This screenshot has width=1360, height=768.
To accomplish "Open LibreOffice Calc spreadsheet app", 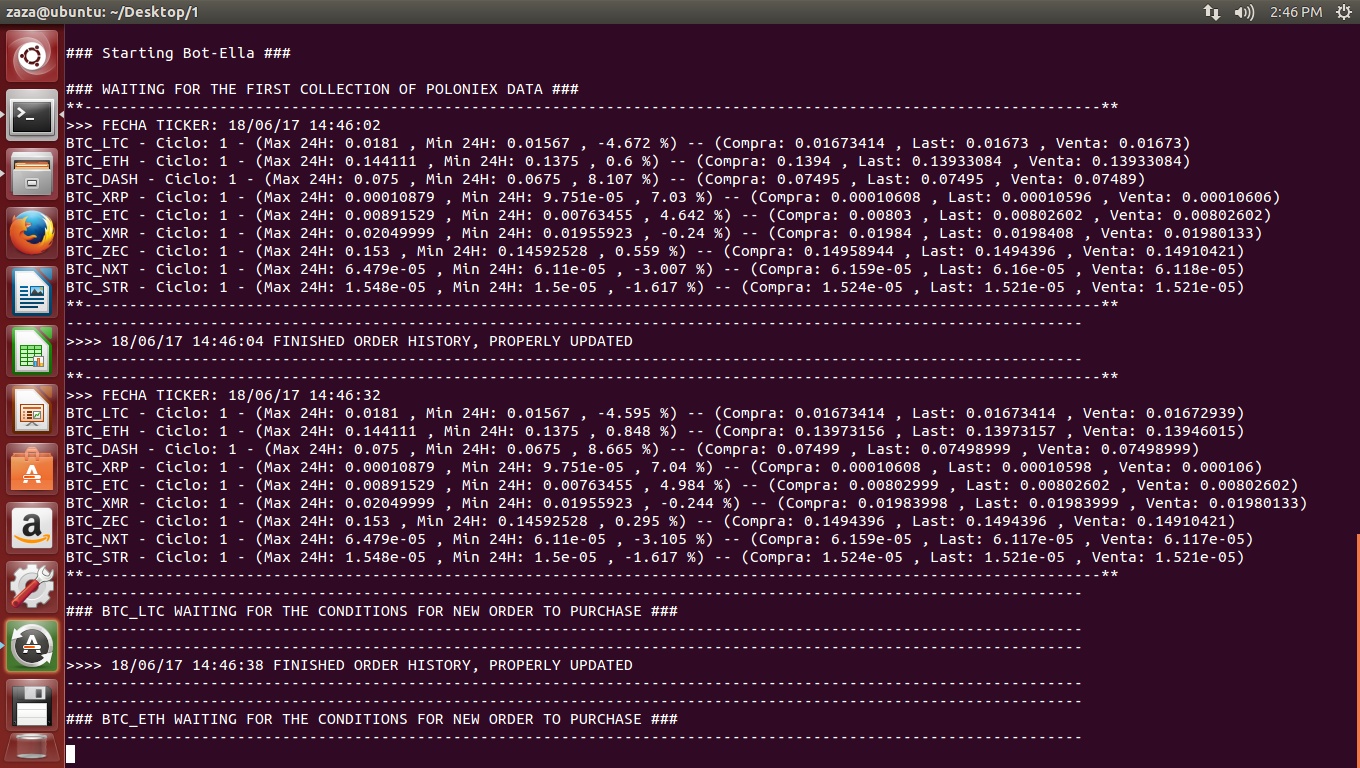I will tap(33, 352).
